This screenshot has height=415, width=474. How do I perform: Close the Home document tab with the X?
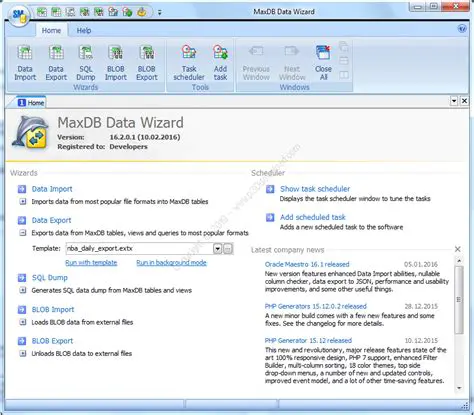tap(464, 101)
